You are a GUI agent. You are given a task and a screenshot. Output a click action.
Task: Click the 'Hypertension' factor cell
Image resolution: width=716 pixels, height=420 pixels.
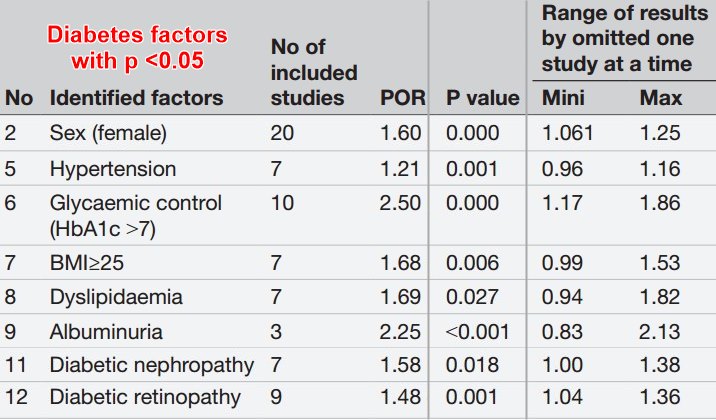point(112,168)
